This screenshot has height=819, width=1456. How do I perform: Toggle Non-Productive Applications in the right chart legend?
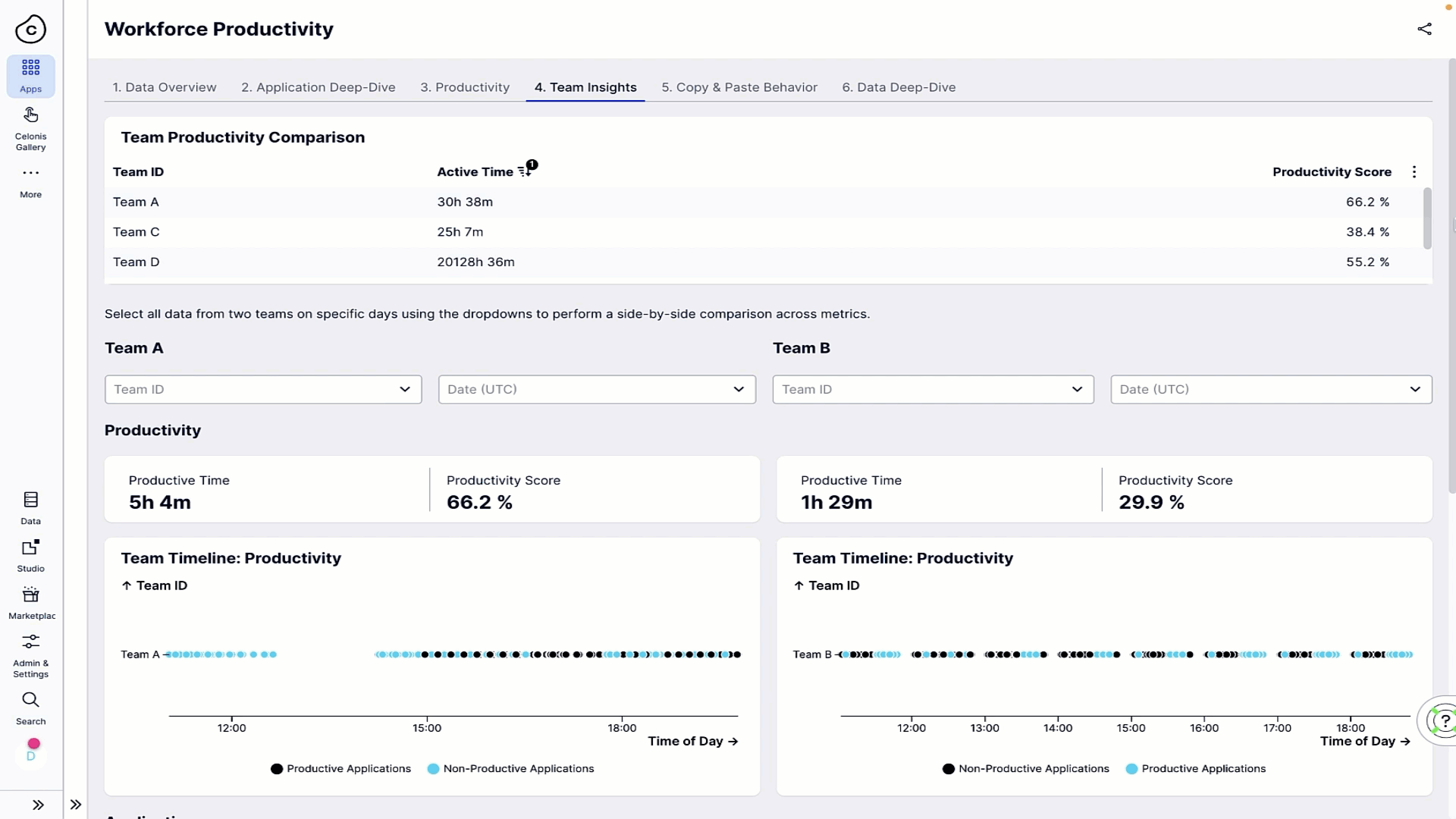(1025, 768)
